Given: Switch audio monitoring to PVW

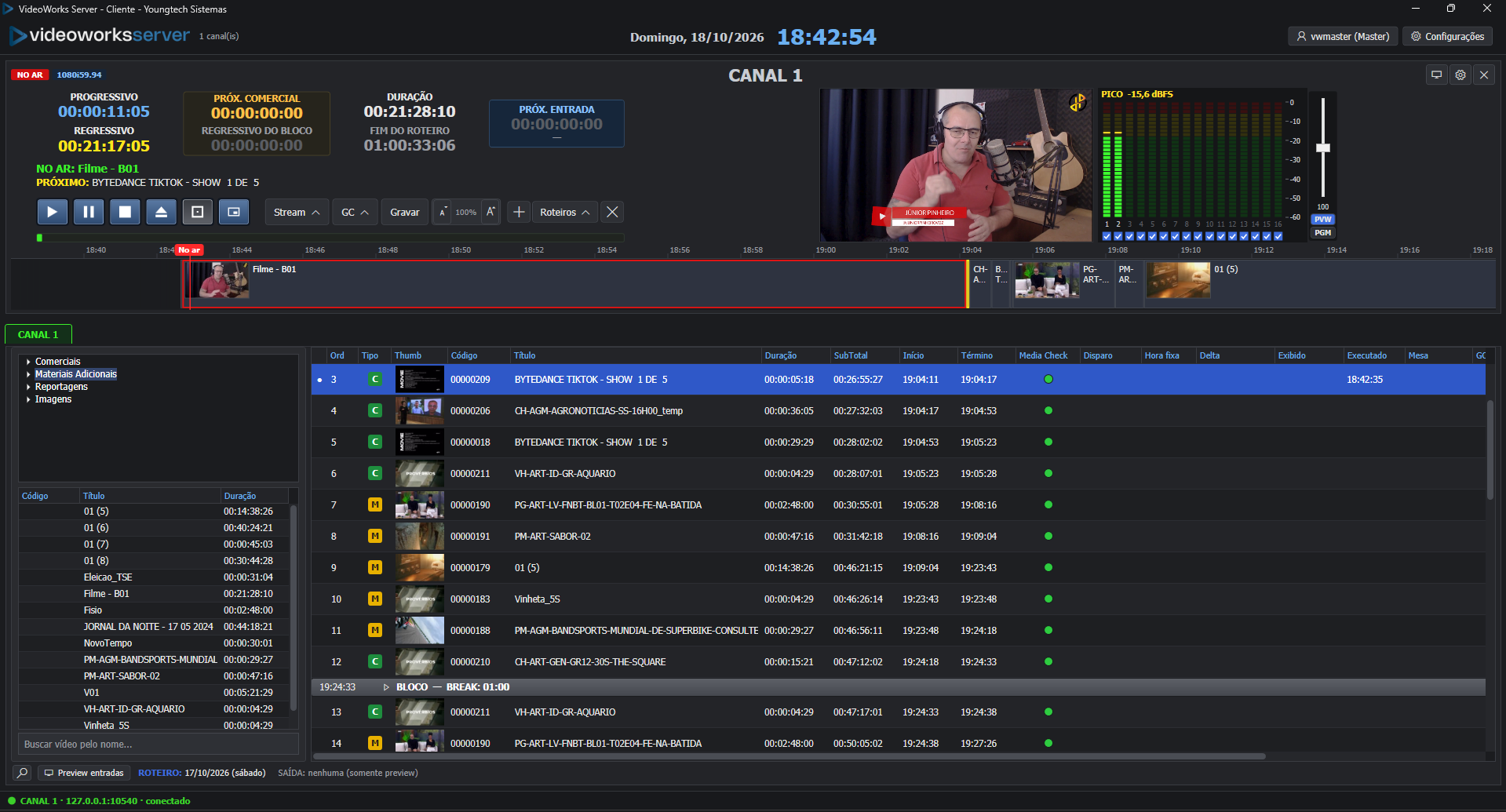Looking at the screenshot, I should pos(1323,220).
